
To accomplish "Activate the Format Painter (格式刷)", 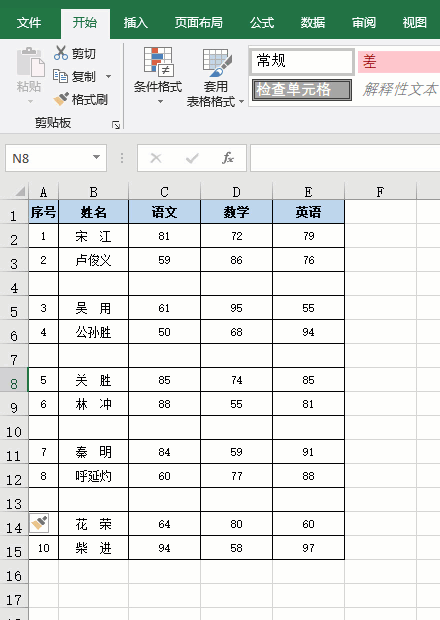I will tap(81, 99).
